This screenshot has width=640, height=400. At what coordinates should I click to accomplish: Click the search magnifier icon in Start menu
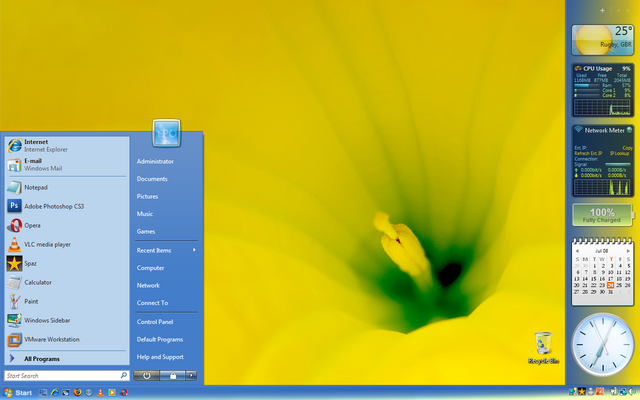coord(124,375)
